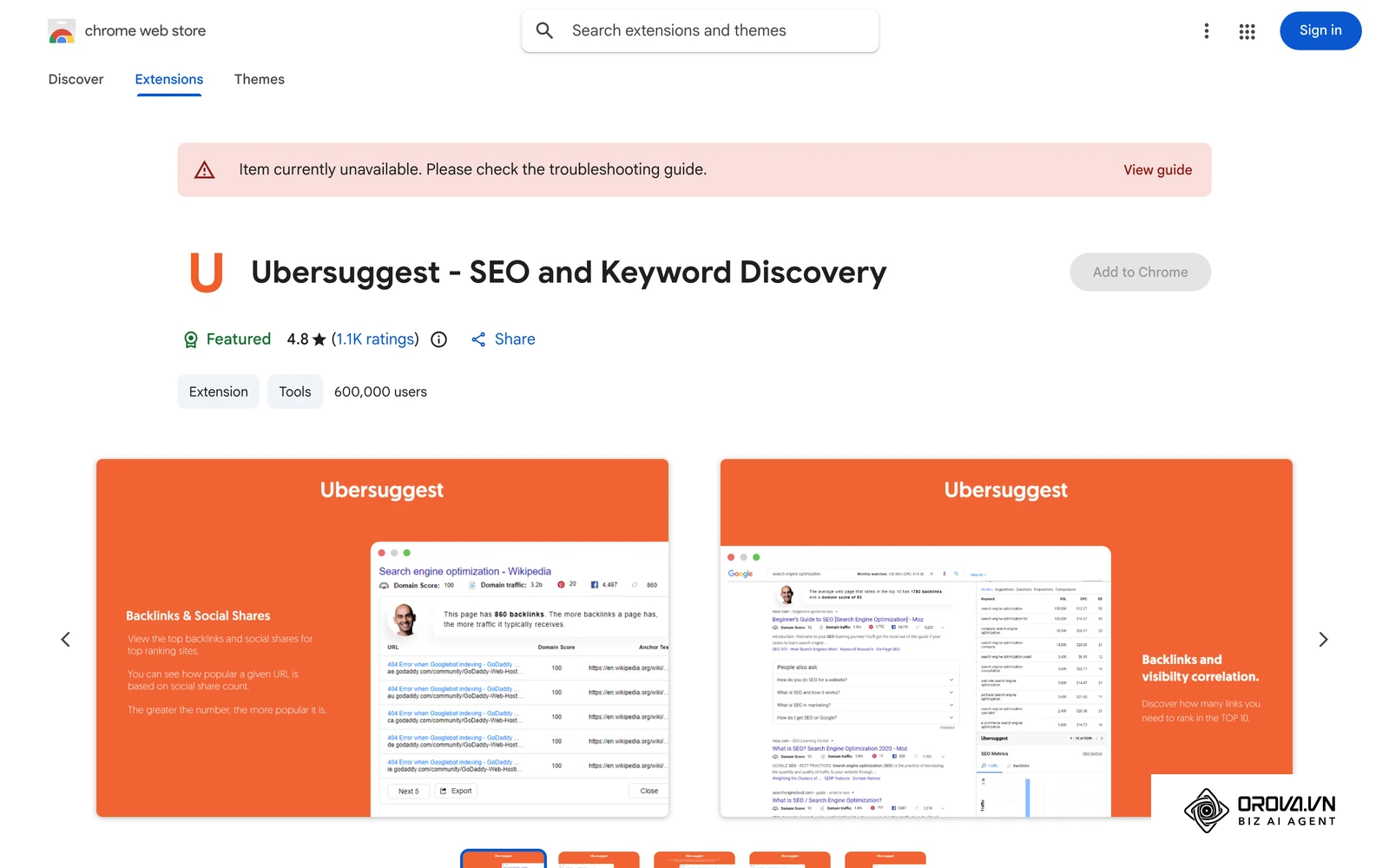Open the Themes tab
This screenshot has width=1389, height=868.
point(260,79)
